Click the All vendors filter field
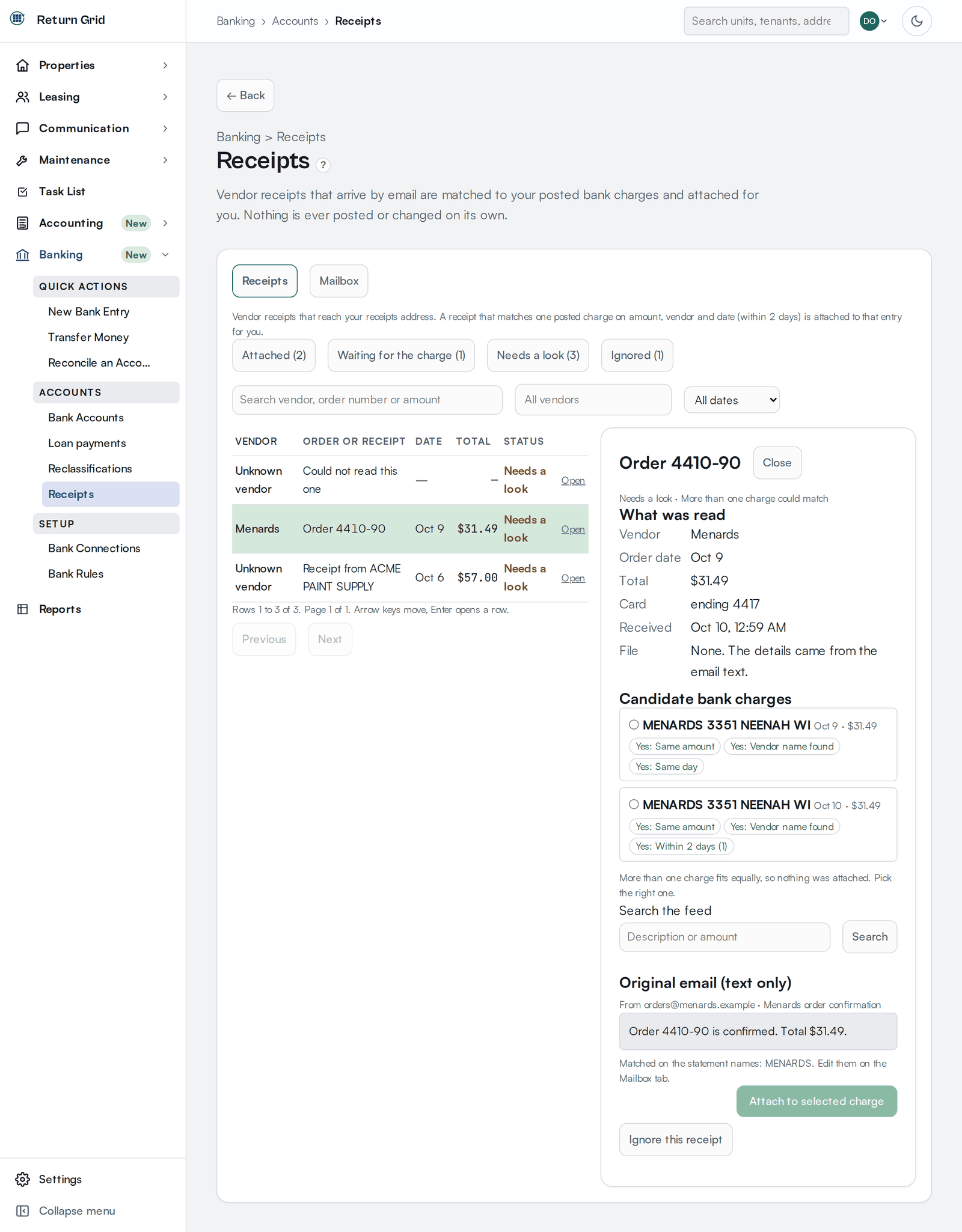The width and height of the screenshot is (962, 1232). [593, 400]
